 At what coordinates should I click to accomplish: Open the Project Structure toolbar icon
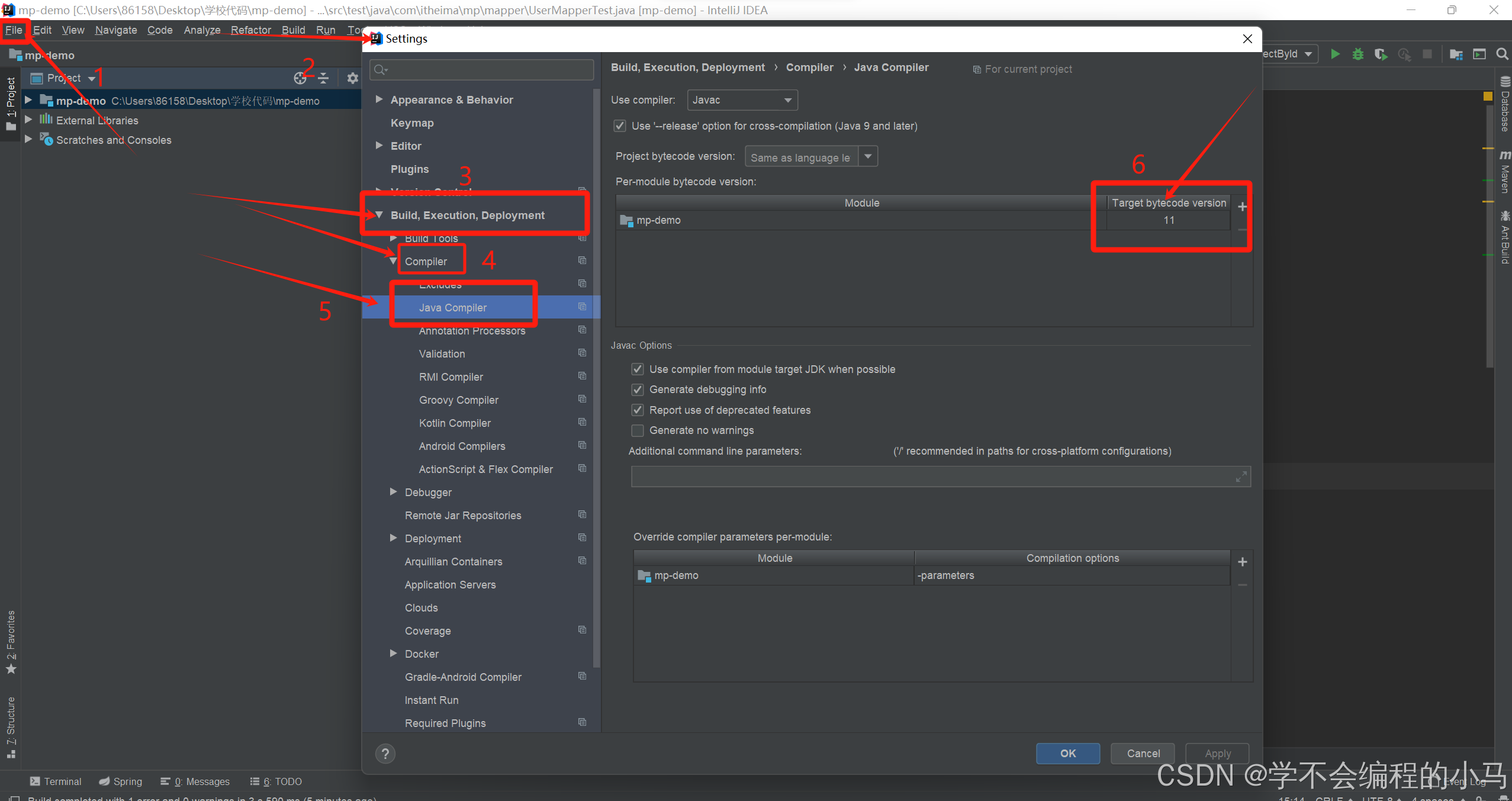1456,54
